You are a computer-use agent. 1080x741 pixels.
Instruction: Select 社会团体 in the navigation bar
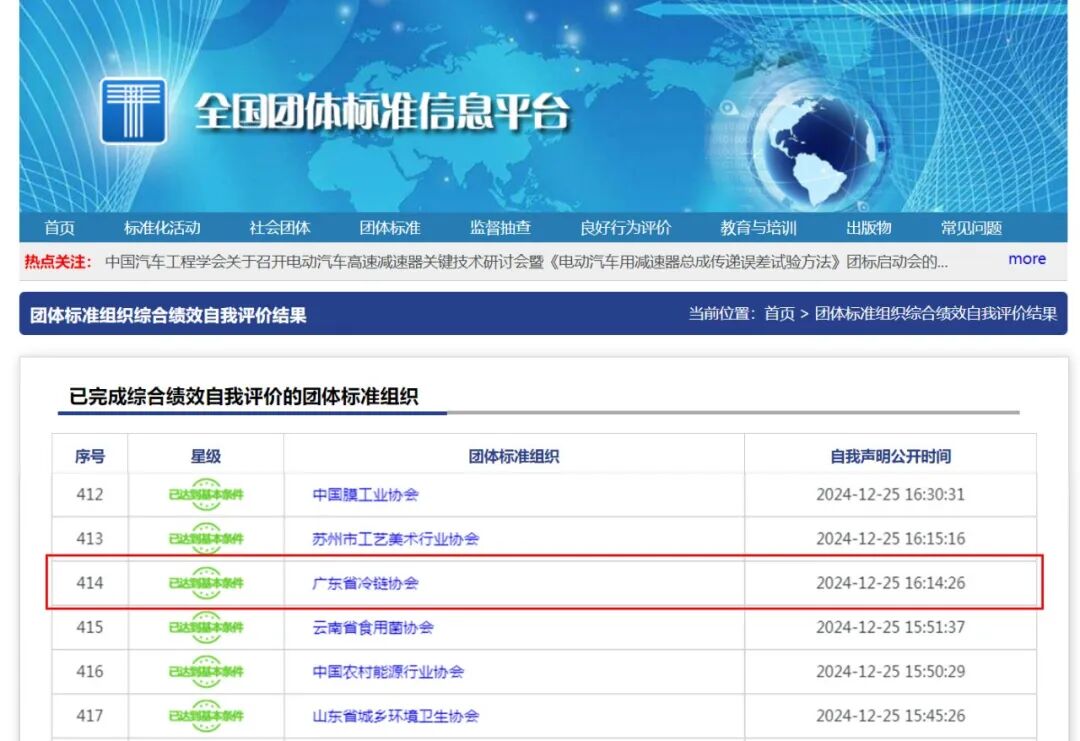click(279, 227)
